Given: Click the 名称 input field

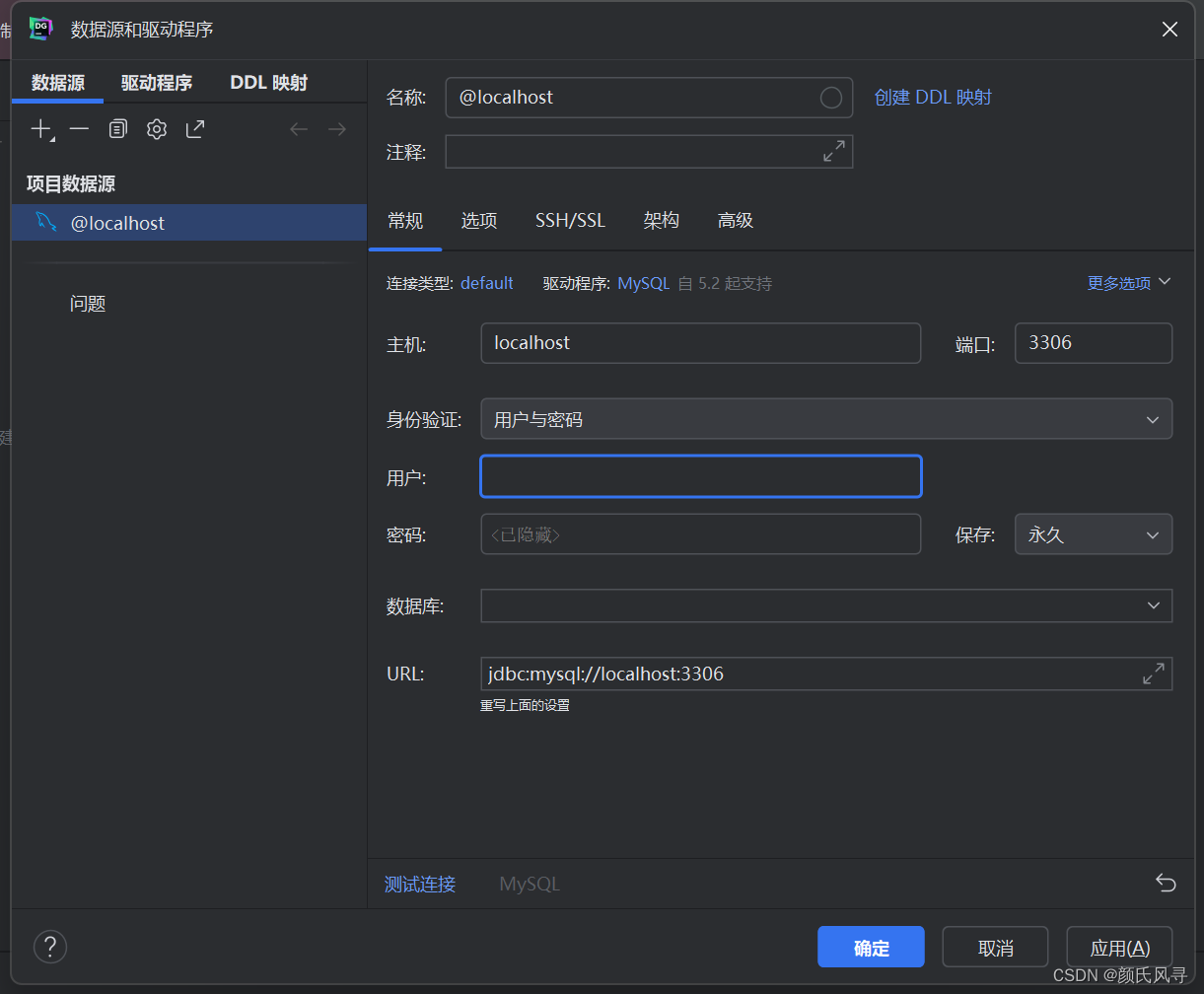Looking at the screenshot, I should (x=649, y=98).
